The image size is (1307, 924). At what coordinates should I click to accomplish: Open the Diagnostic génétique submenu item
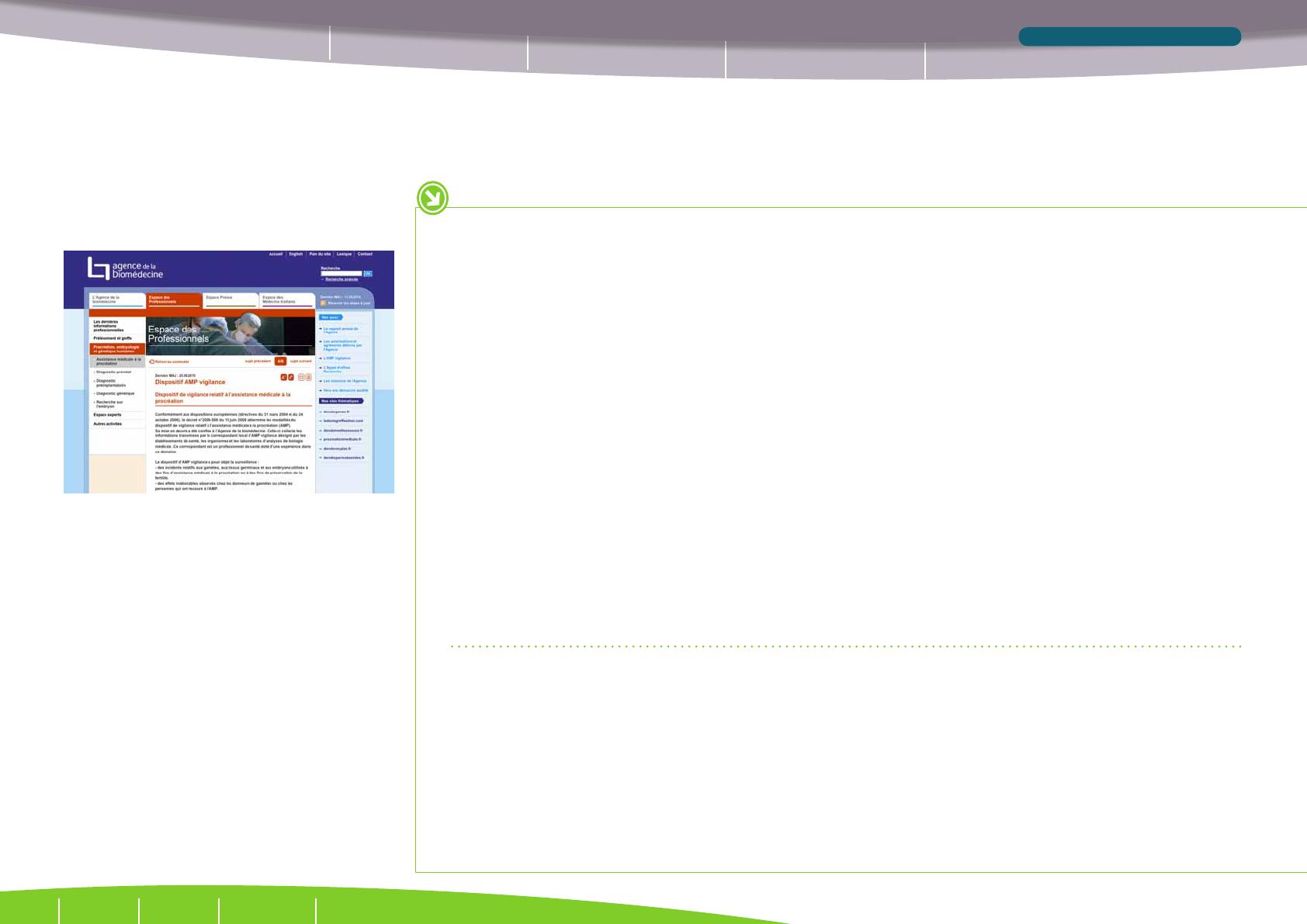[x=117, y=393]
